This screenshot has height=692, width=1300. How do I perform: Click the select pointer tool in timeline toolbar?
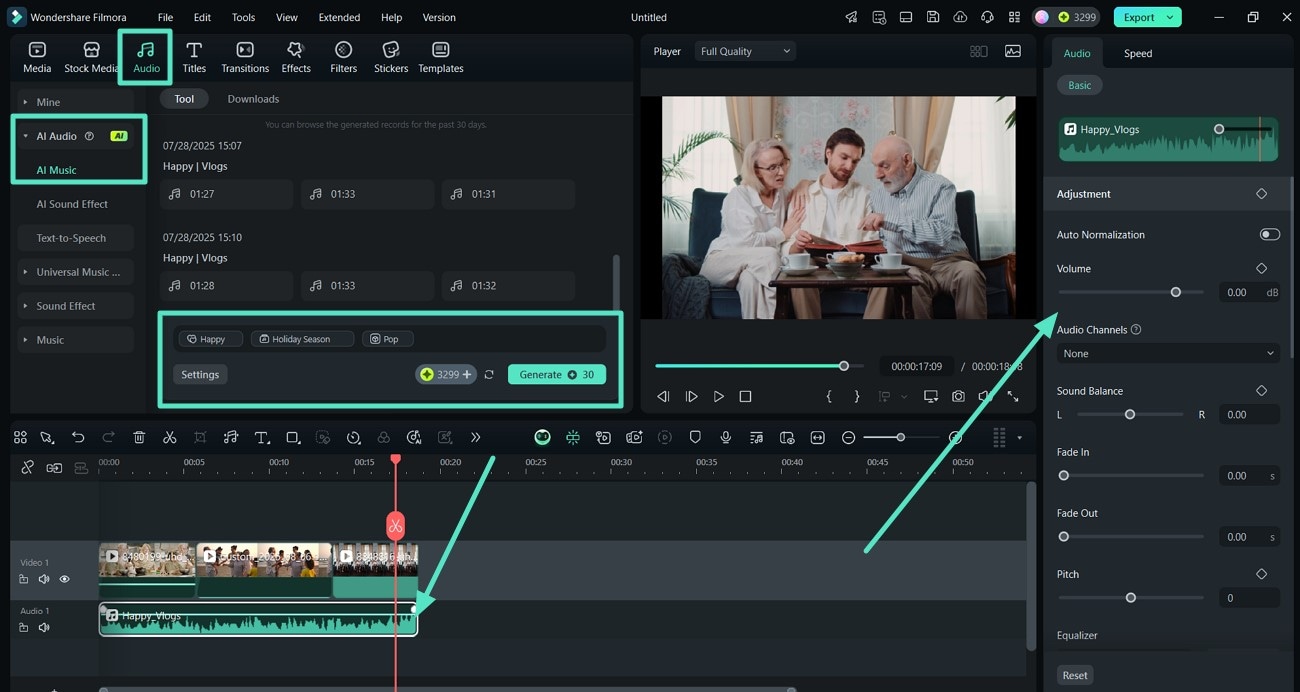[46, 437]
